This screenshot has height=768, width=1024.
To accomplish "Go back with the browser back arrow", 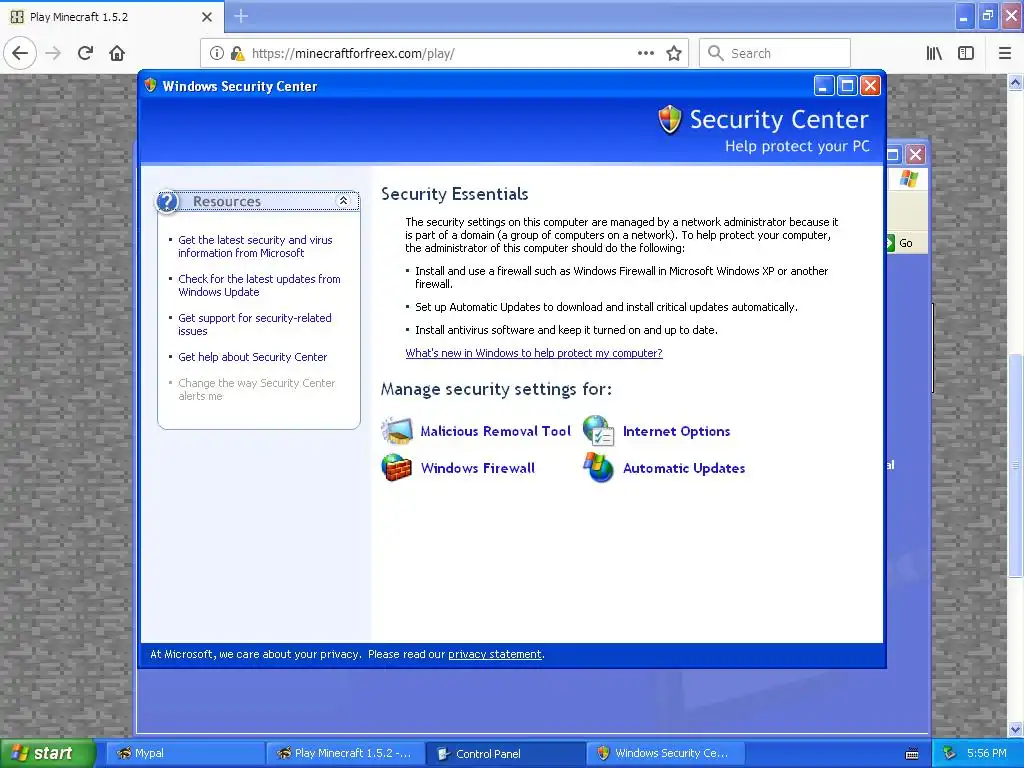I will [20, 53].
